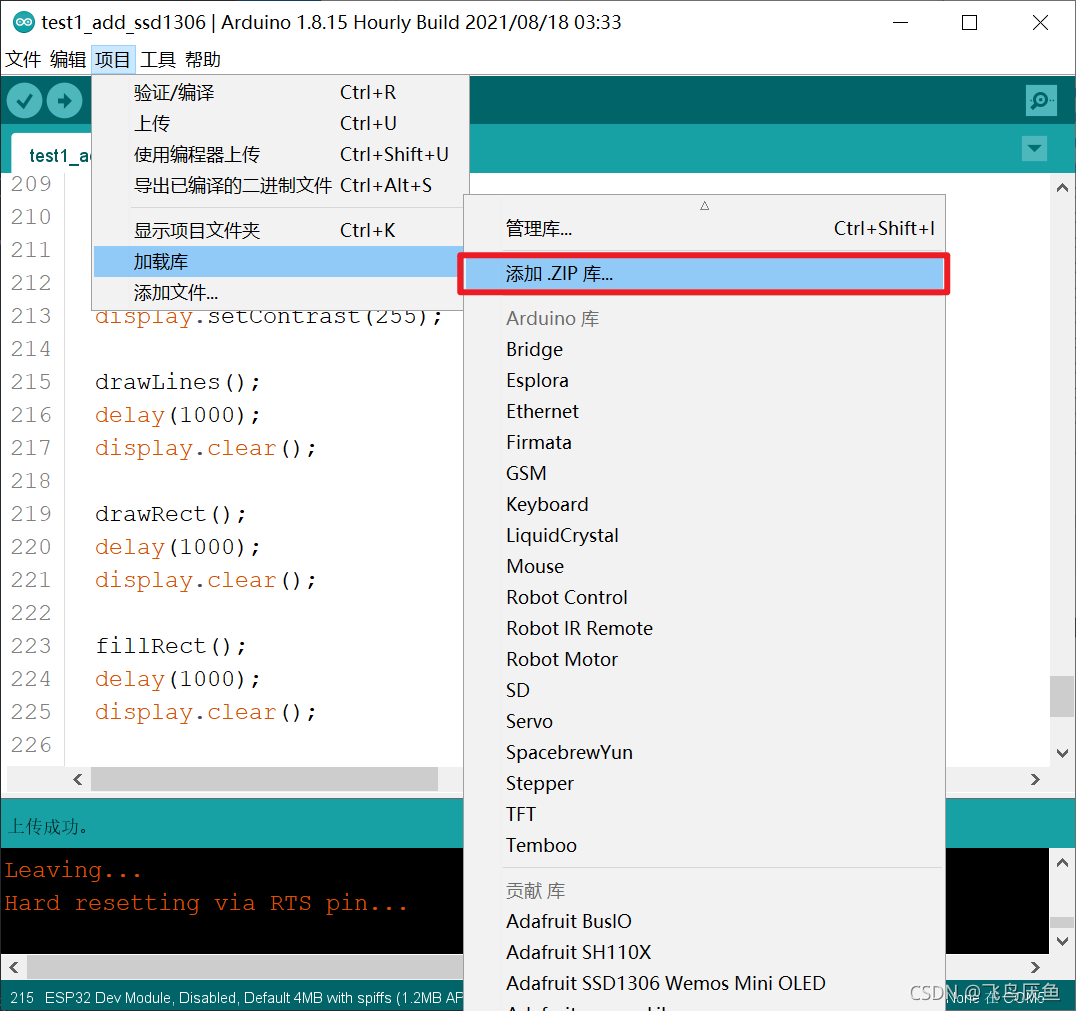Click the Upload arrow toolbar button
Image resolution: width=1076 pixels, height=1011 pixels.
click(x=65, y=101)
